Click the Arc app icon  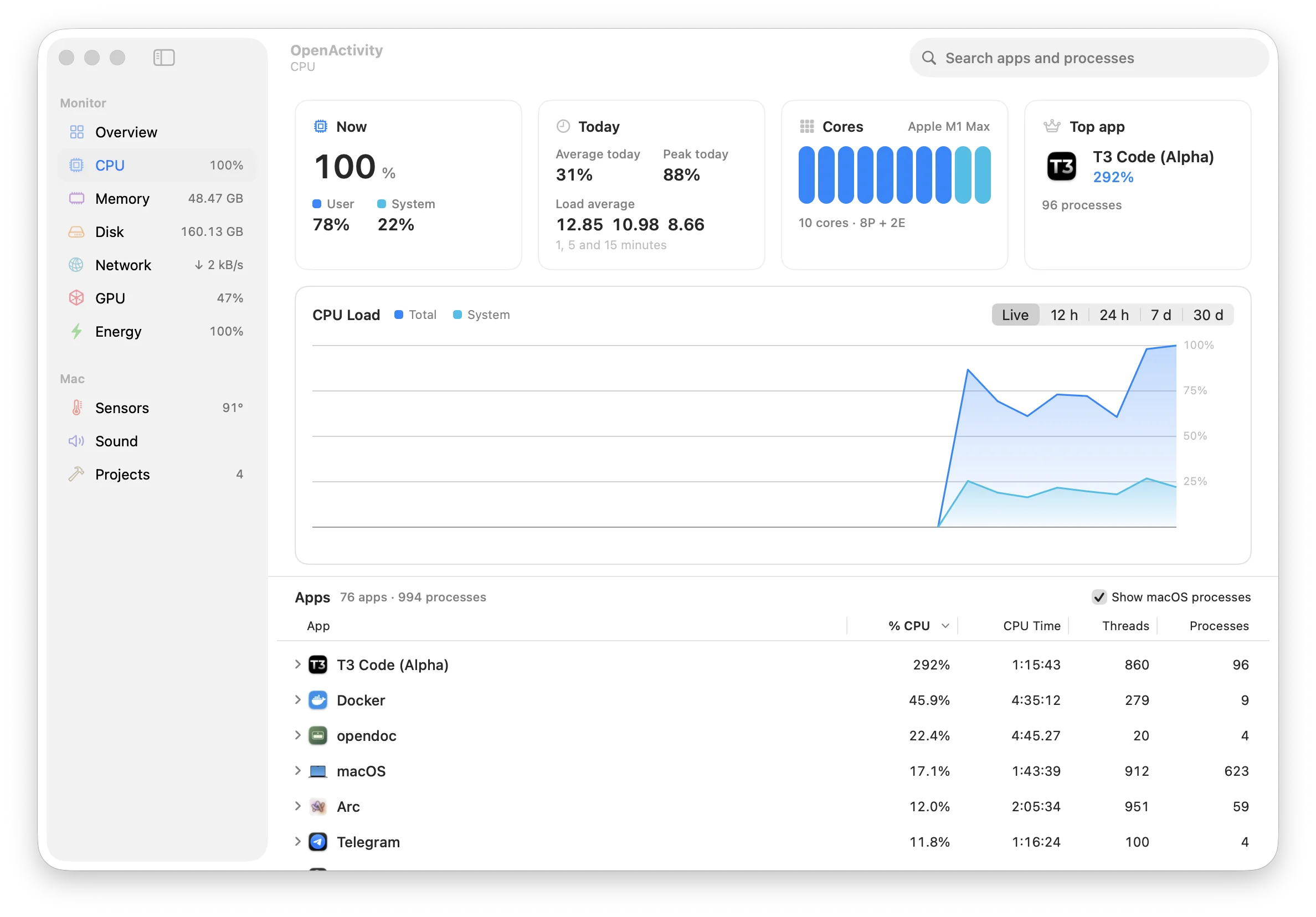318,807
